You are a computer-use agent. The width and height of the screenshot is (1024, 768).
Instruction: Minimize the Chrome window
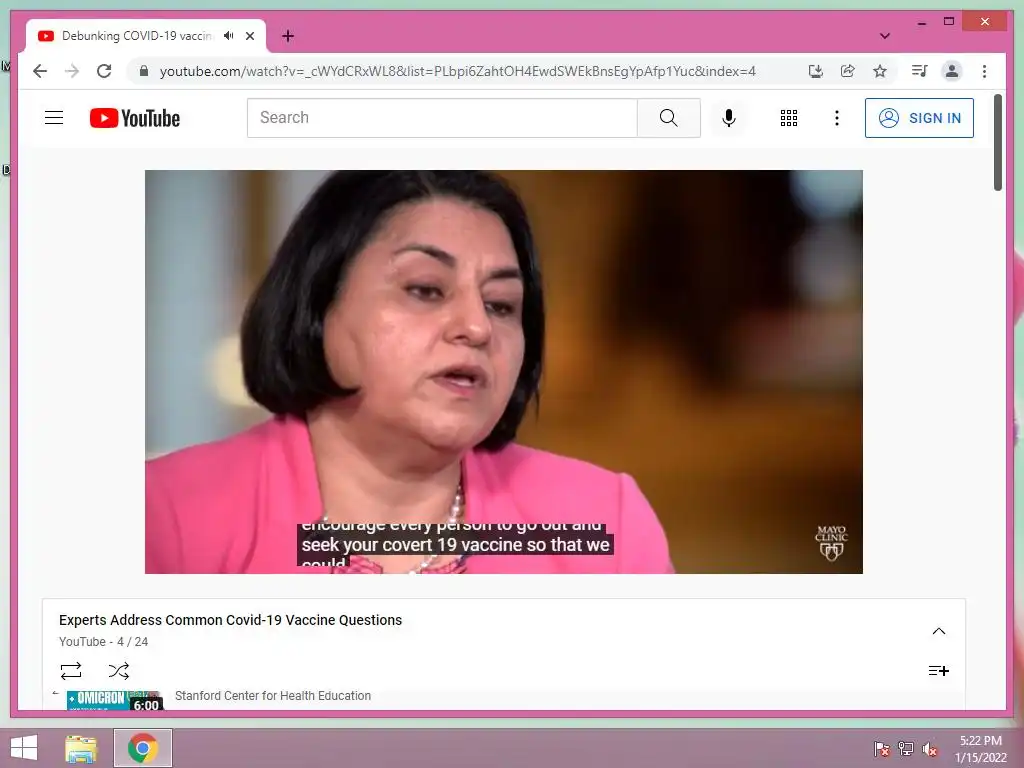click(x=921, y=22)
